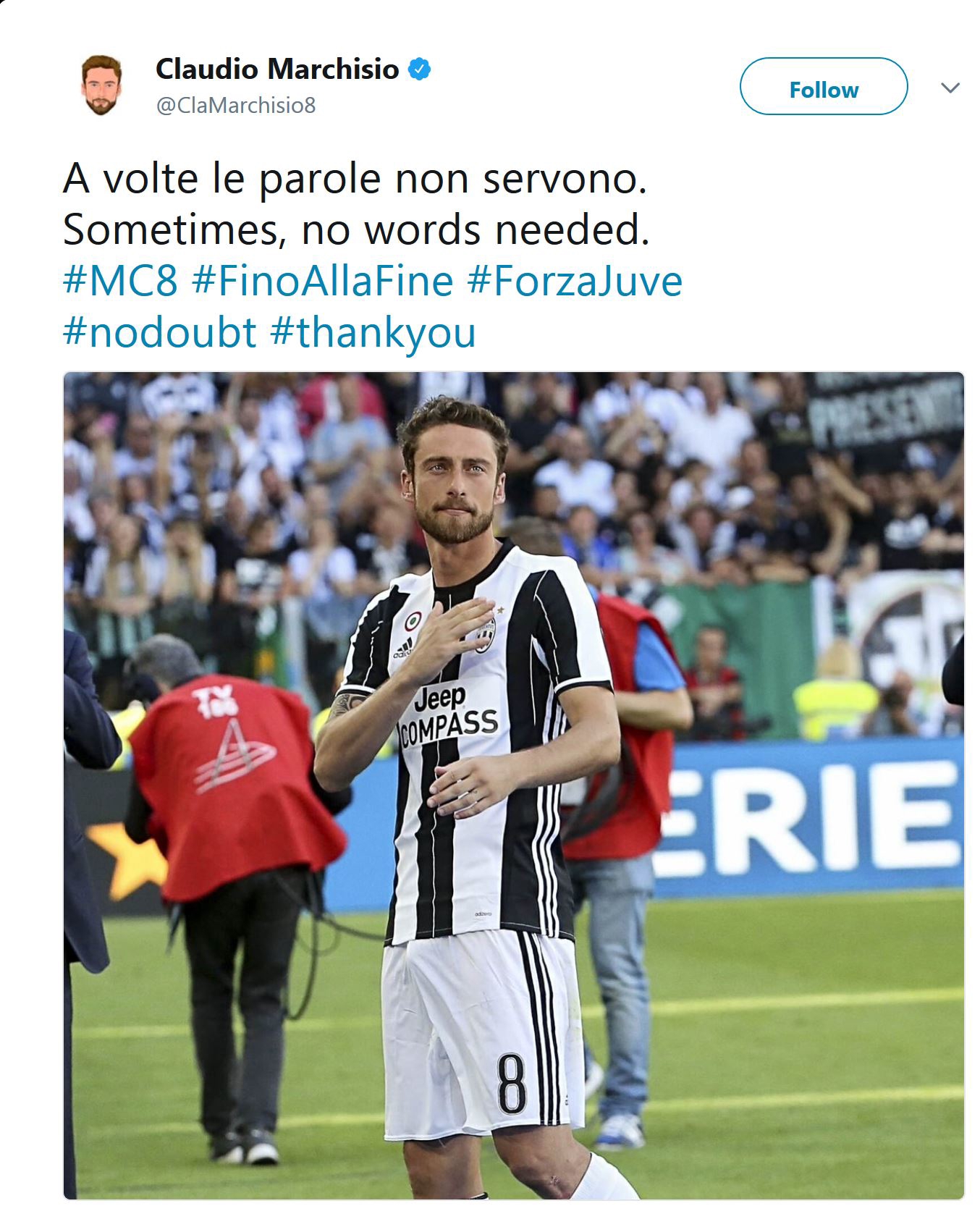
Task: Open the #MC8 hashtag
Action: 120,281
